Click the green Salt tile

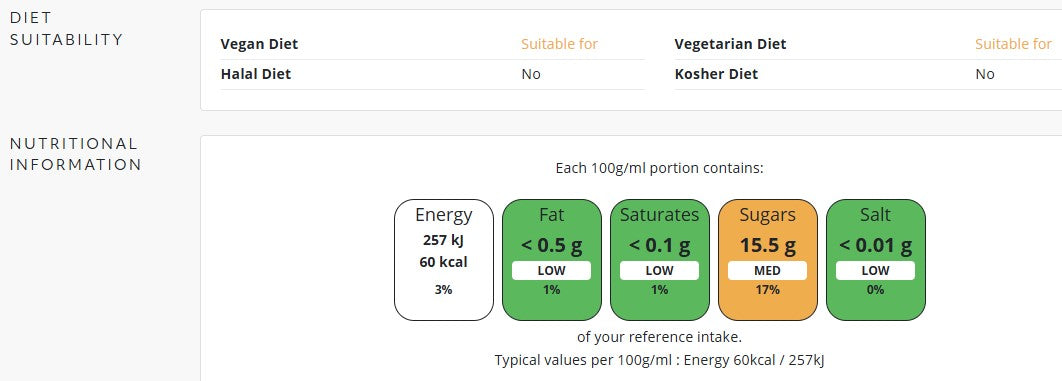click(x=876, y=260)
